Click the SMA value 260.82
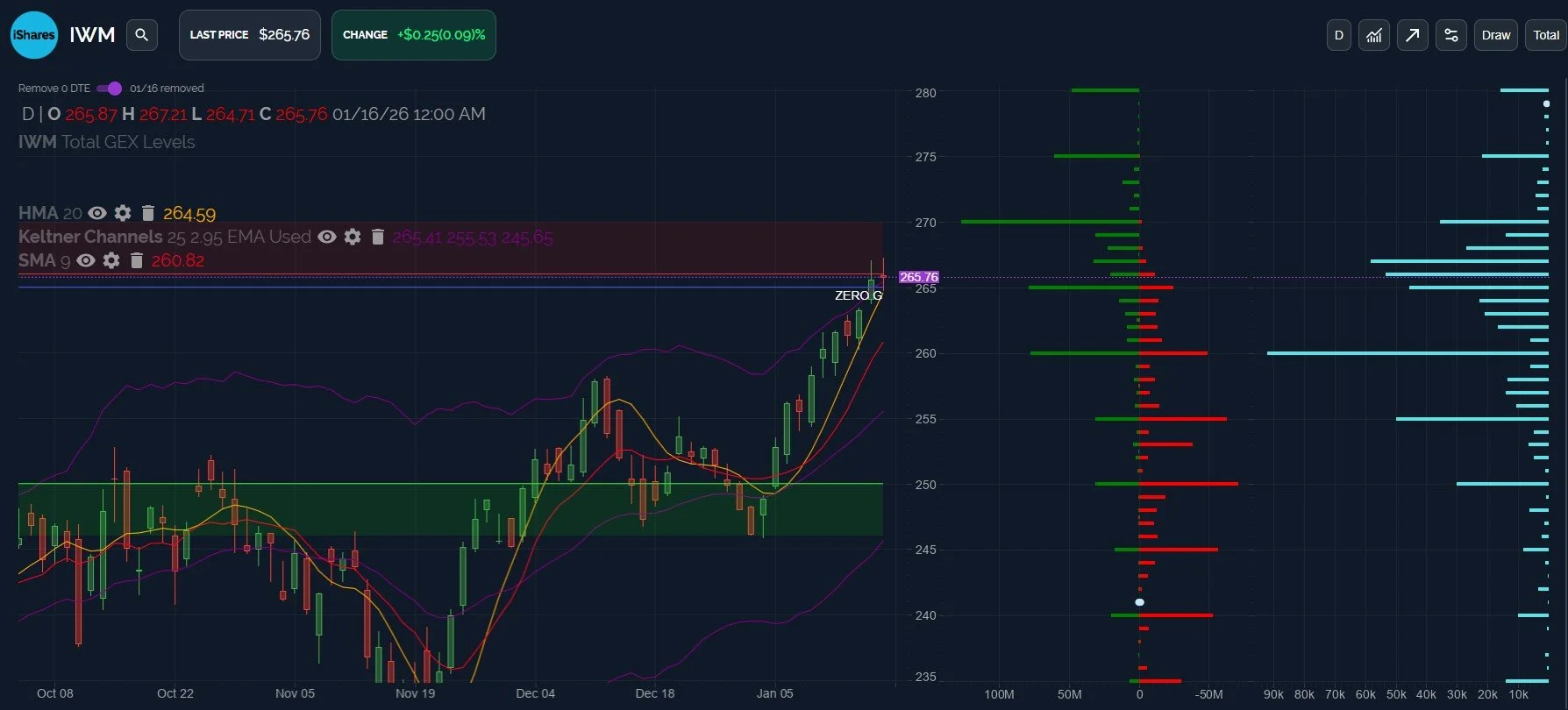This screenshot has width=1568, height=710. click(x=178, y=260)
